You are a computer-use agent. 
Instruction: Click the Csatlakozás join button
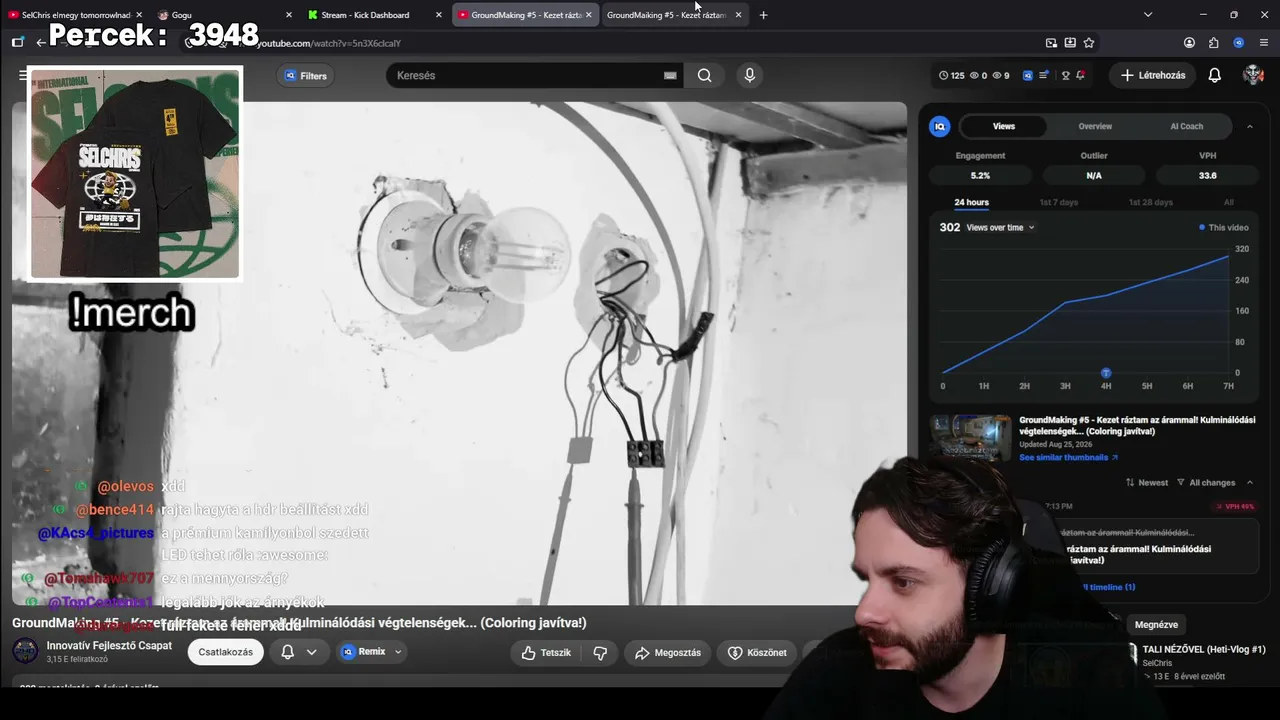[225, 652]
